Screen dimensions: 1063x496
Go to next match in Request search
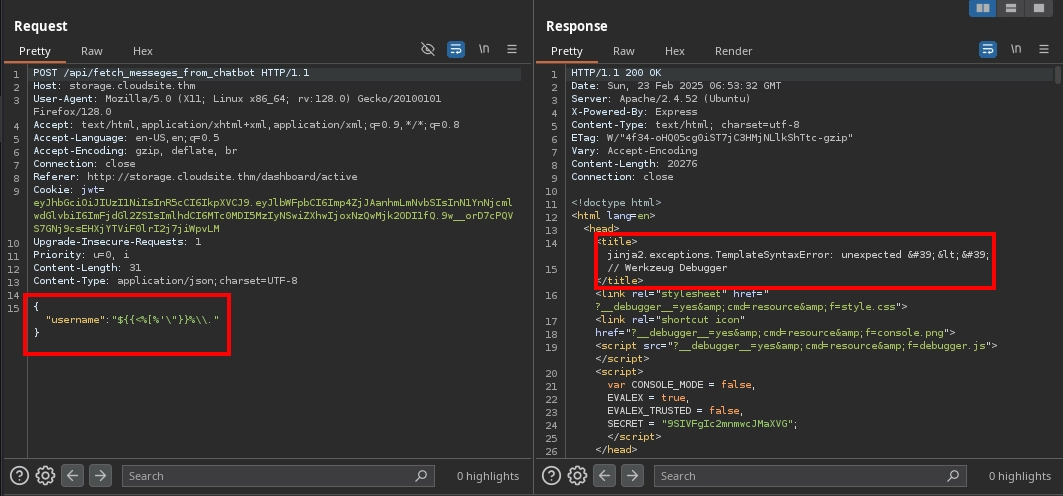tap(100, 476)
